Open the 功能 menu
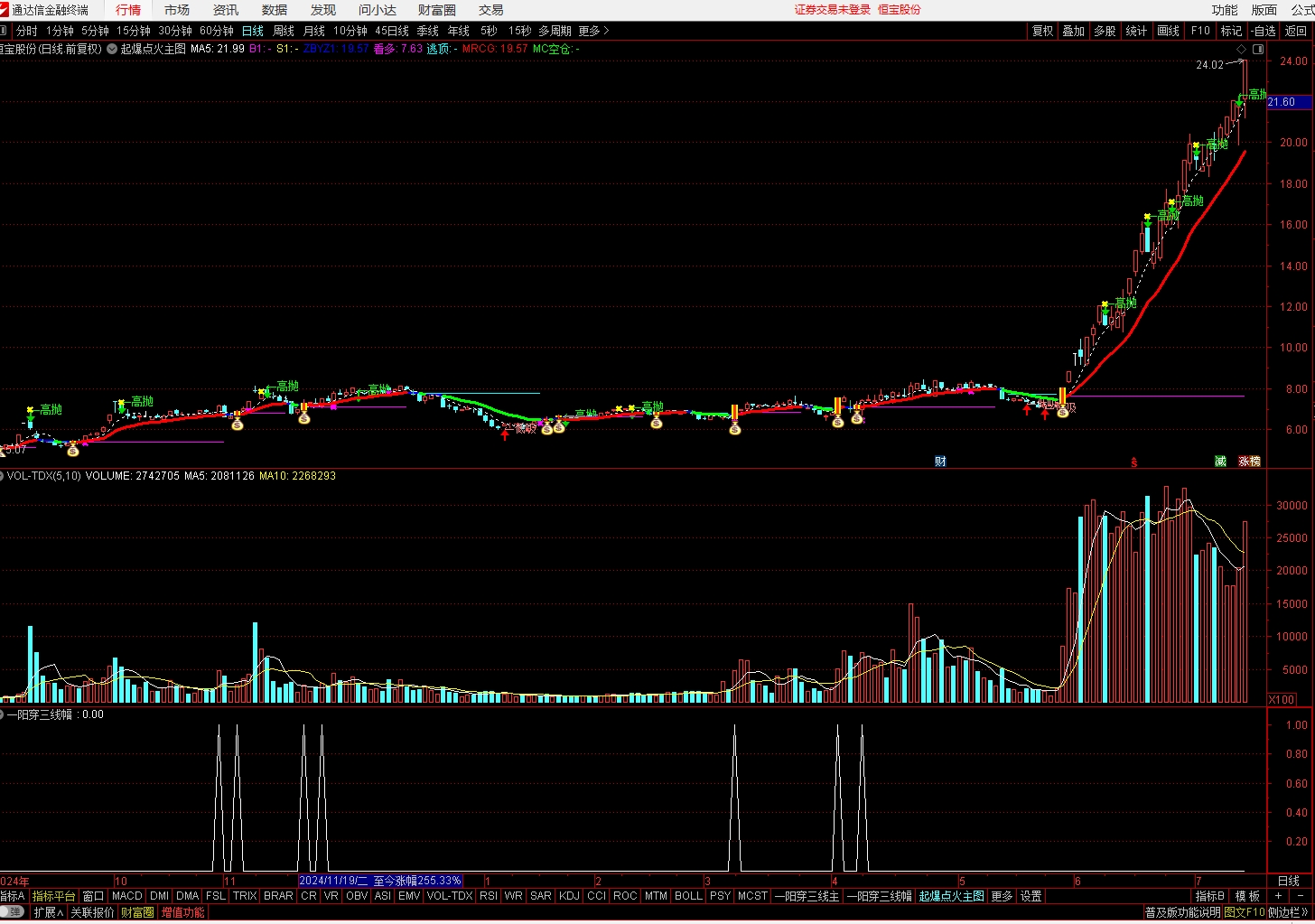This screenshot has width=1315, height=924. tap(1225, 10)
